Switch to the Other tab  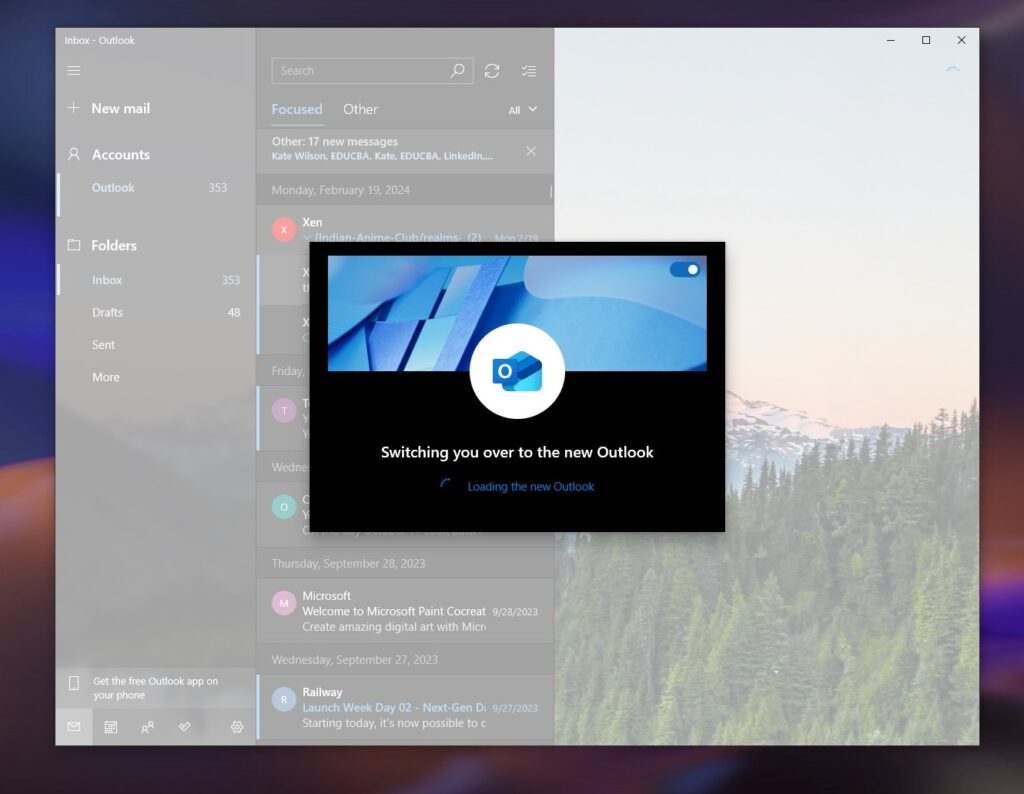360,109
